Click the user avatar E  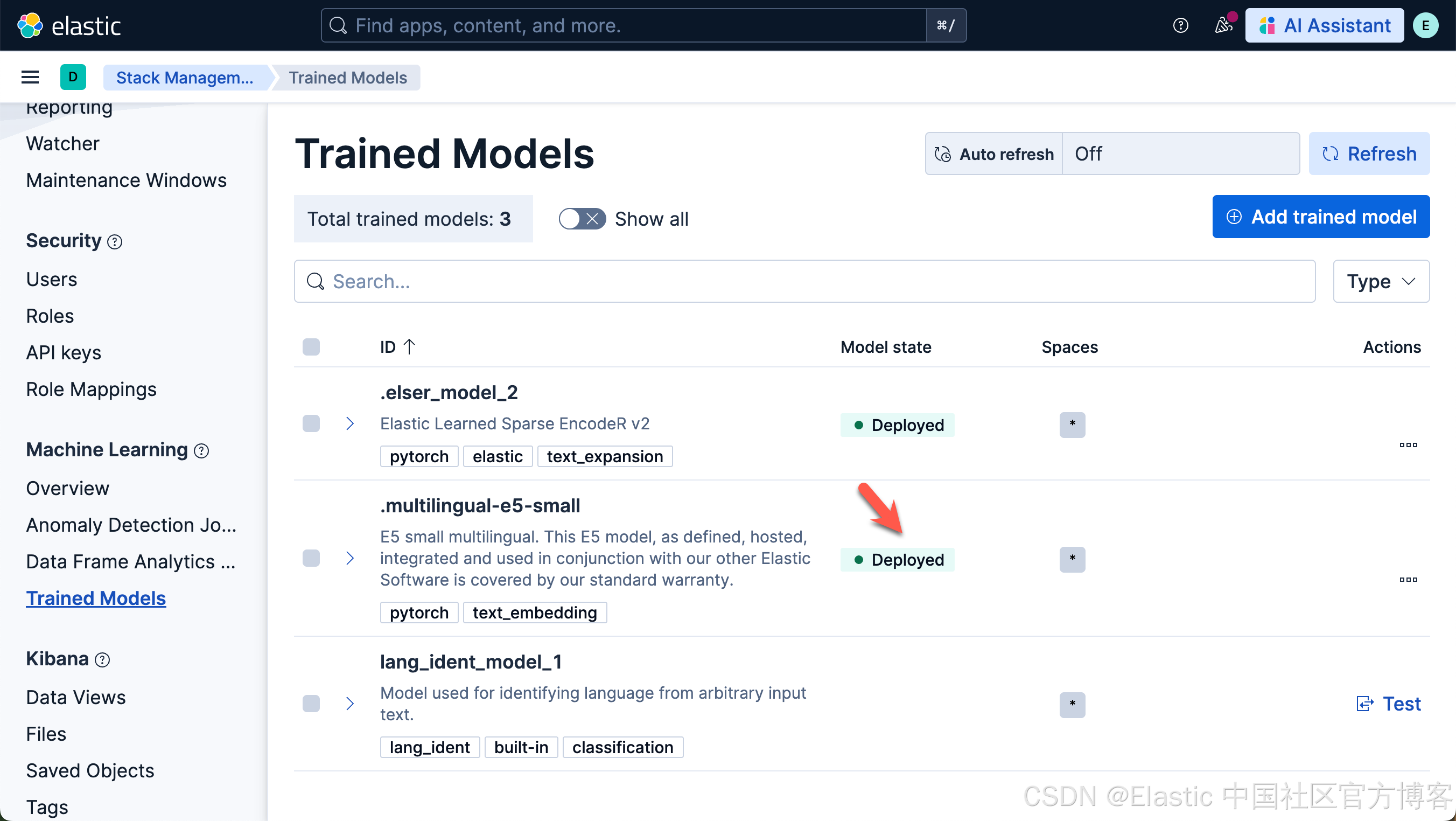pos(1425,25)
